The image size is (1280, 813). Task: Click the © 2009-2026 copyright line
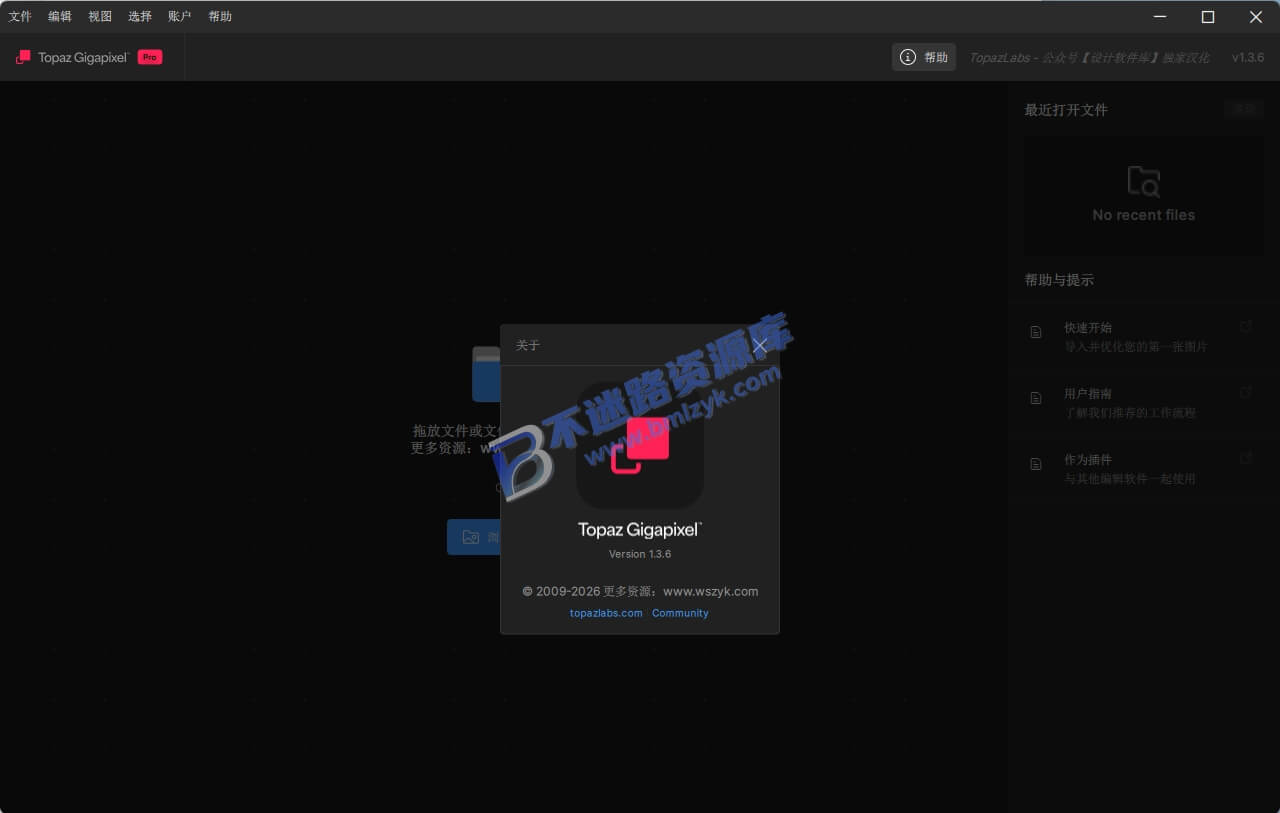640,591
